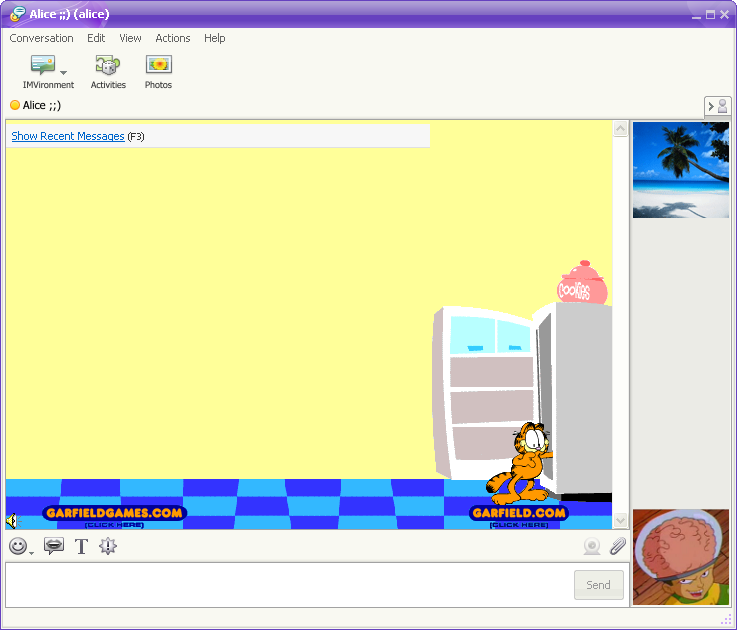Click the GARFIELDGAMES.COM banner link
The height and width of the screenshot is (630, 737).
coord(114,514)
